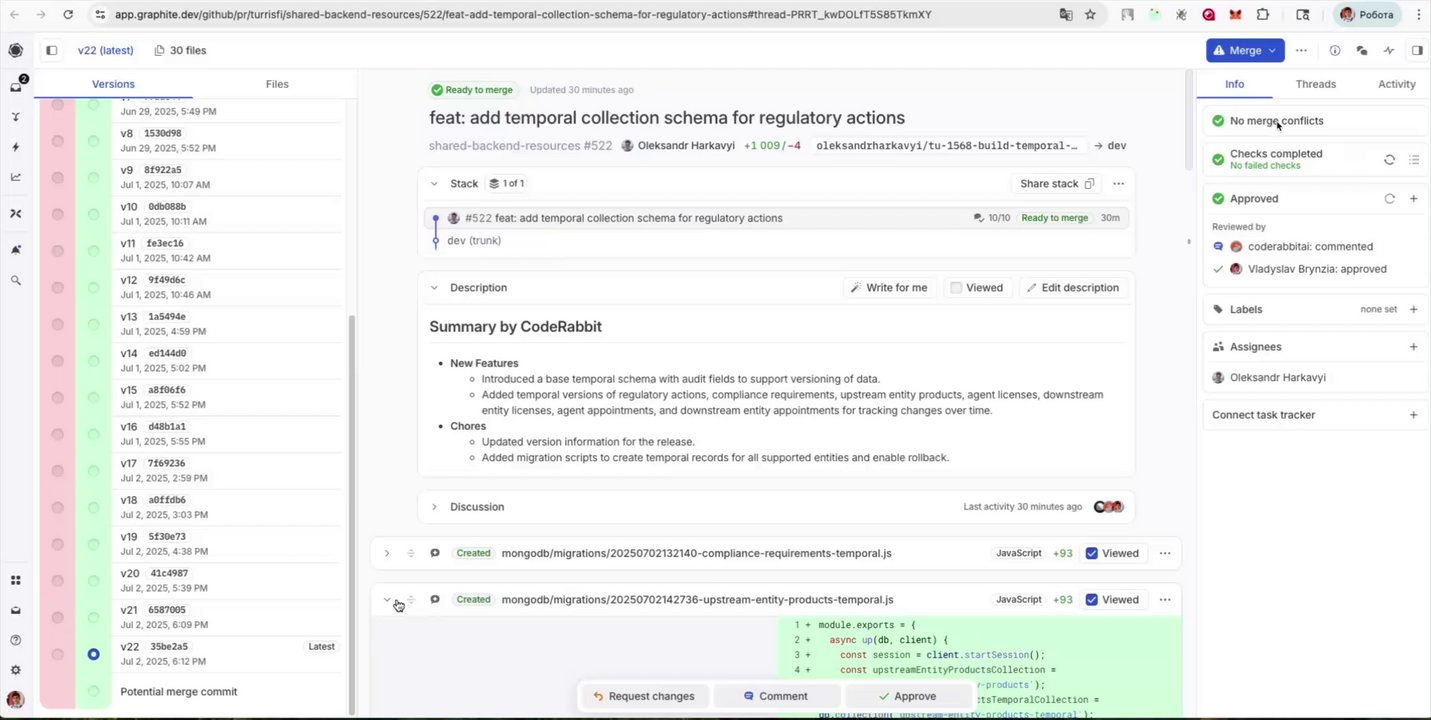Screen dimensions: 1431x720
Task: Click the activity pulse icon in top bar
Action: 1389,51
